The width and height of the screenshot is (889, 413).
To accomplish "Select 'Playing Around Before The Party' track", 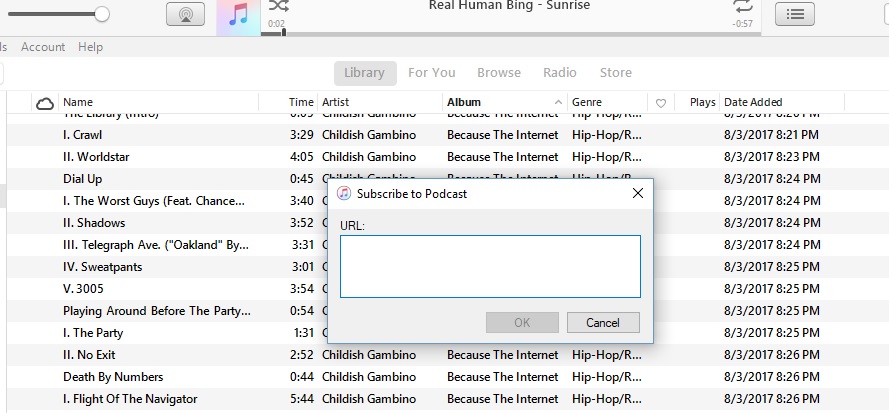I will pyautogui.click(x=157, y=311).
